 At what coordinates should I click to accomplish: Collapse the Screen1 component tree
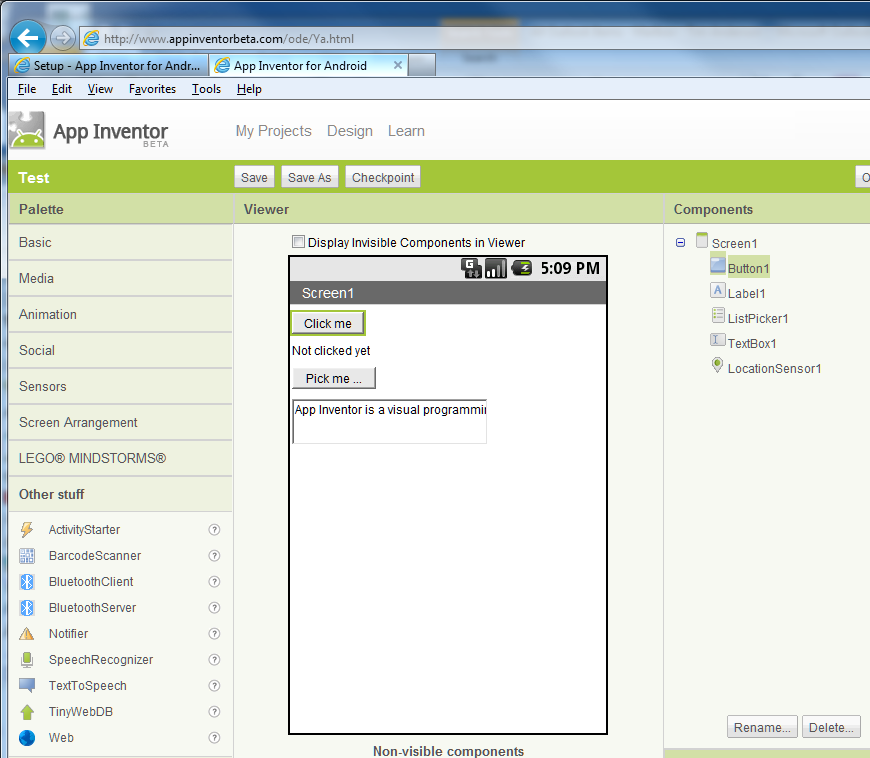pyautogui.click(x=680, y=242)
